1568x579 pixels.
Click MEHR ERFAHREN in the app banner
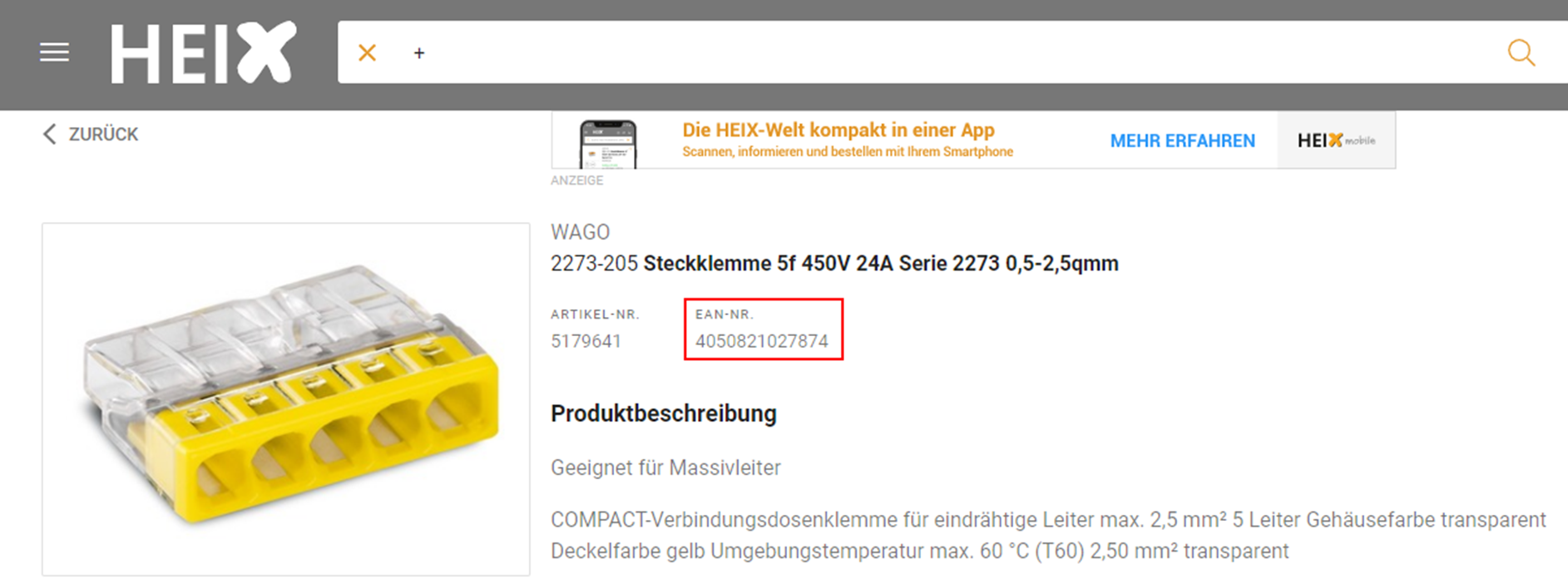(x=1182, y=141)
